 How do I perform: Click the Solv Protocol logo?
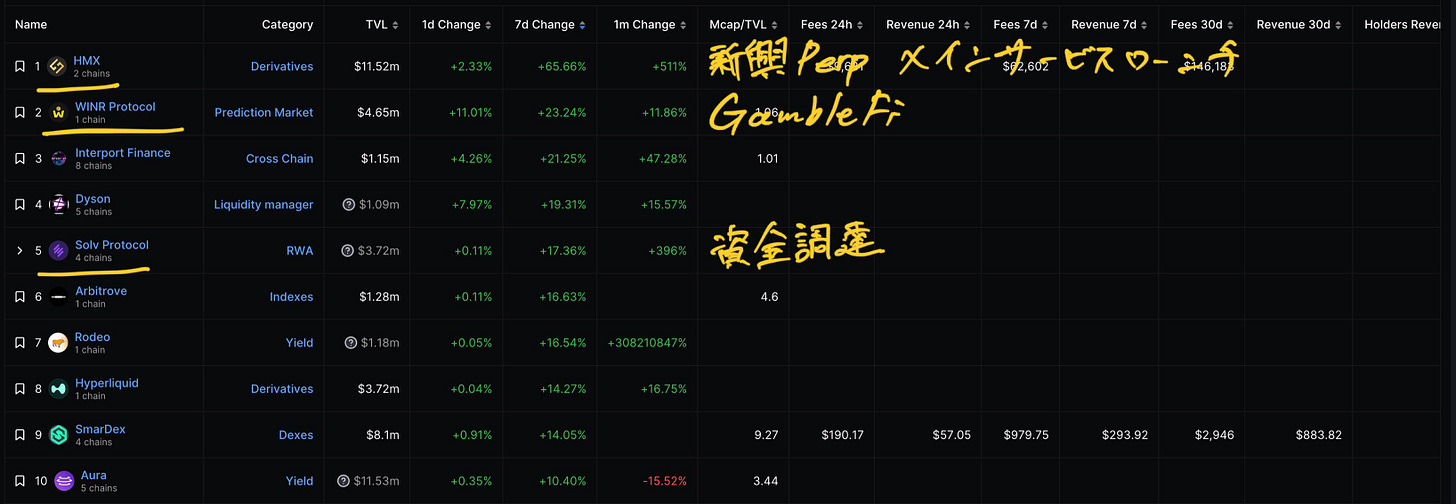(x=58, y=251)
